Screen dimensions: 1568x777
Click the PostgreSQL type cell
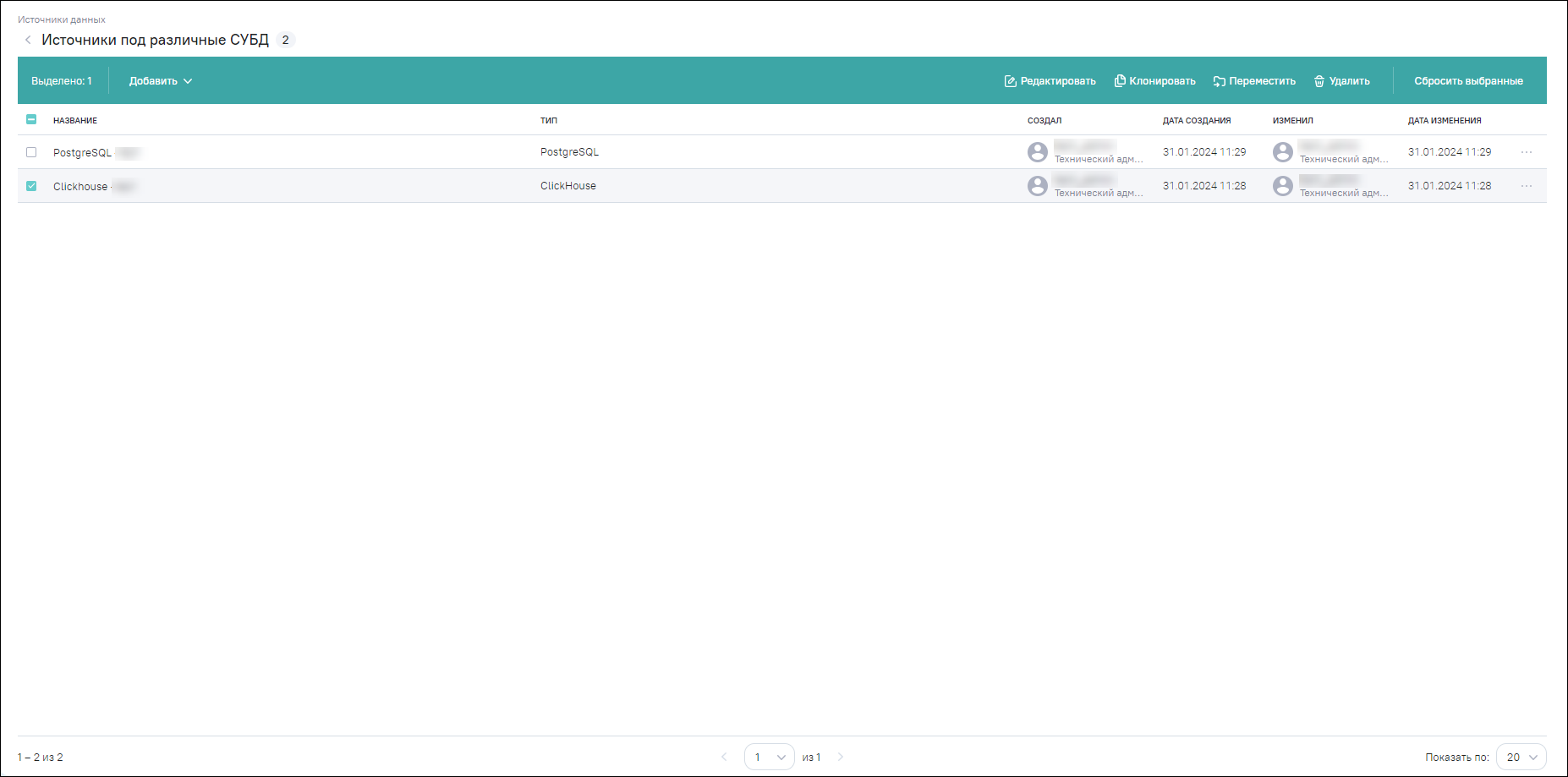569,152
